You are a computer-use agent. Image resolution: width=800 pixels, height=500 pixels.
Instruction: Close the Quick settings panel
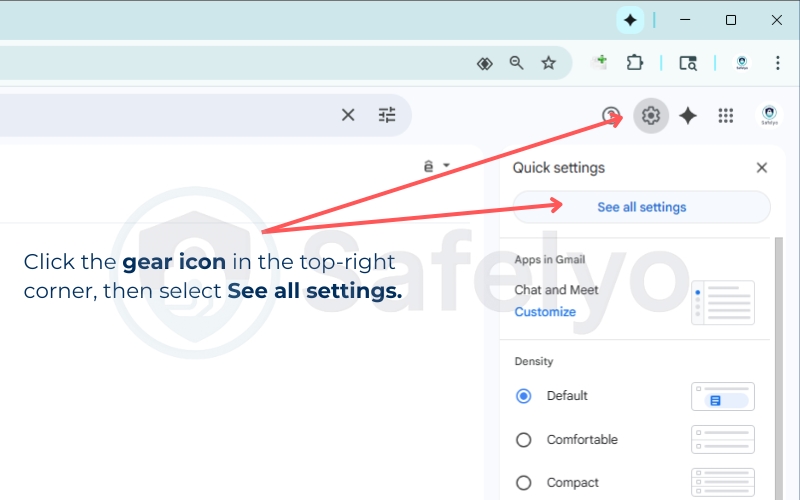tap(762, 168)
